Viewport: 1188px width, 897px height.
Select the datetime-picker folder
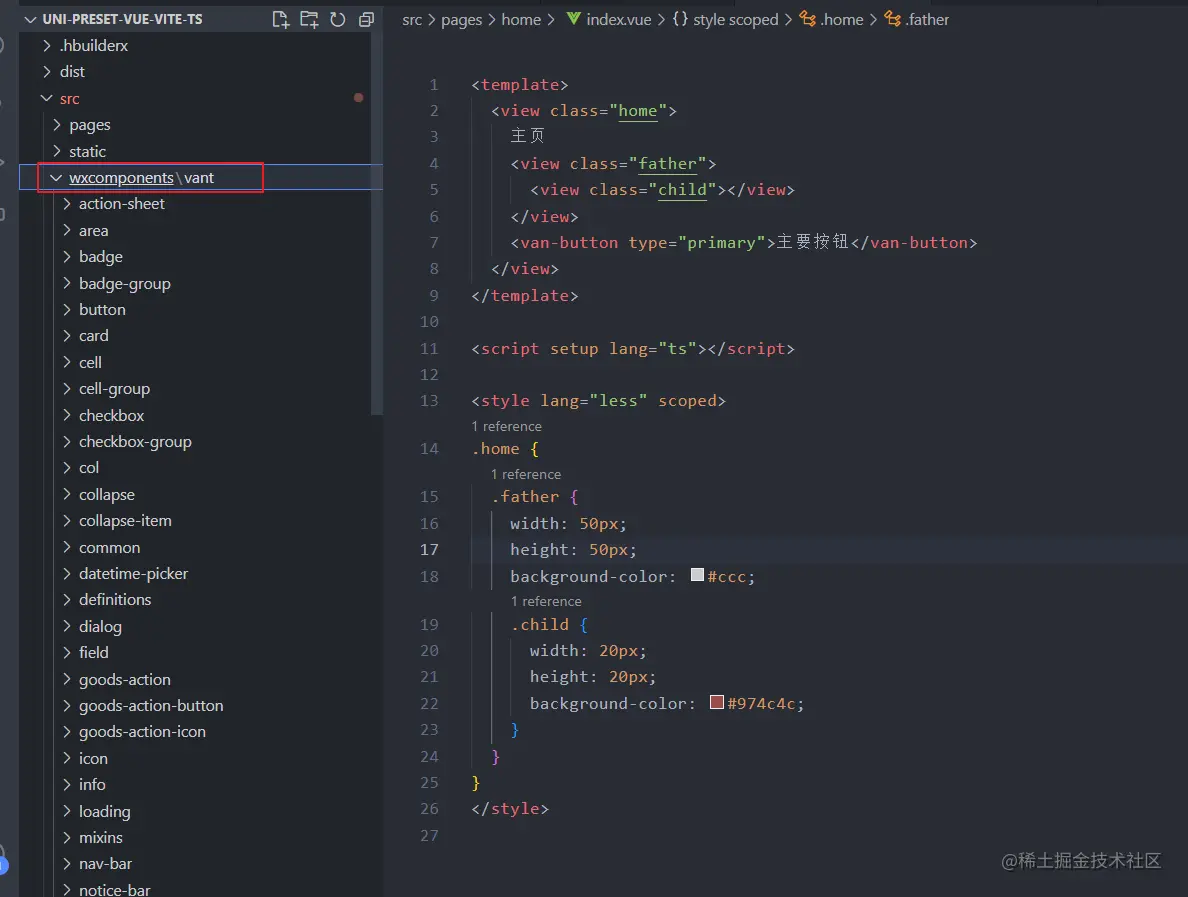[x=133, y=574]
